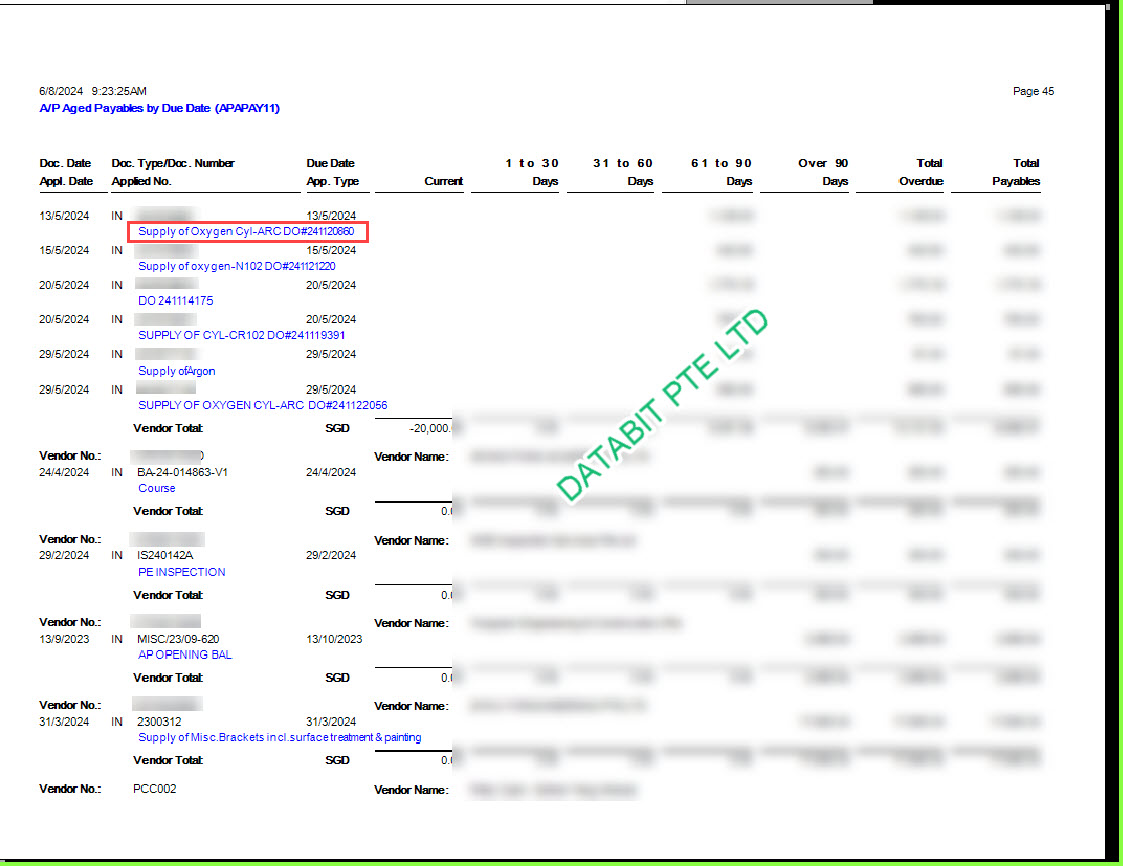Screen dimensions: 1123x866
Task: Click the Vendor No. label beside PCC002
Action: tap(70, 789)
